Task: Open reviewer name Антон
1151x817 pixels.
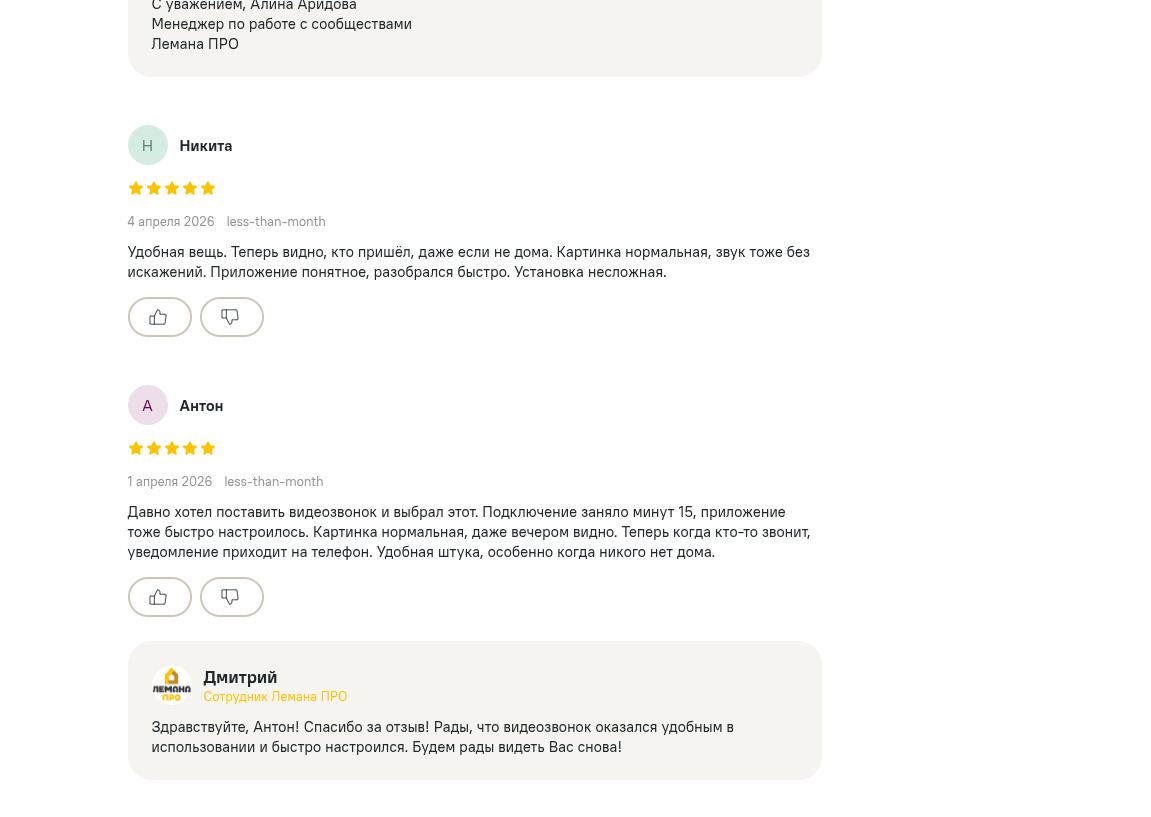Action: click(x=201, y=406)
